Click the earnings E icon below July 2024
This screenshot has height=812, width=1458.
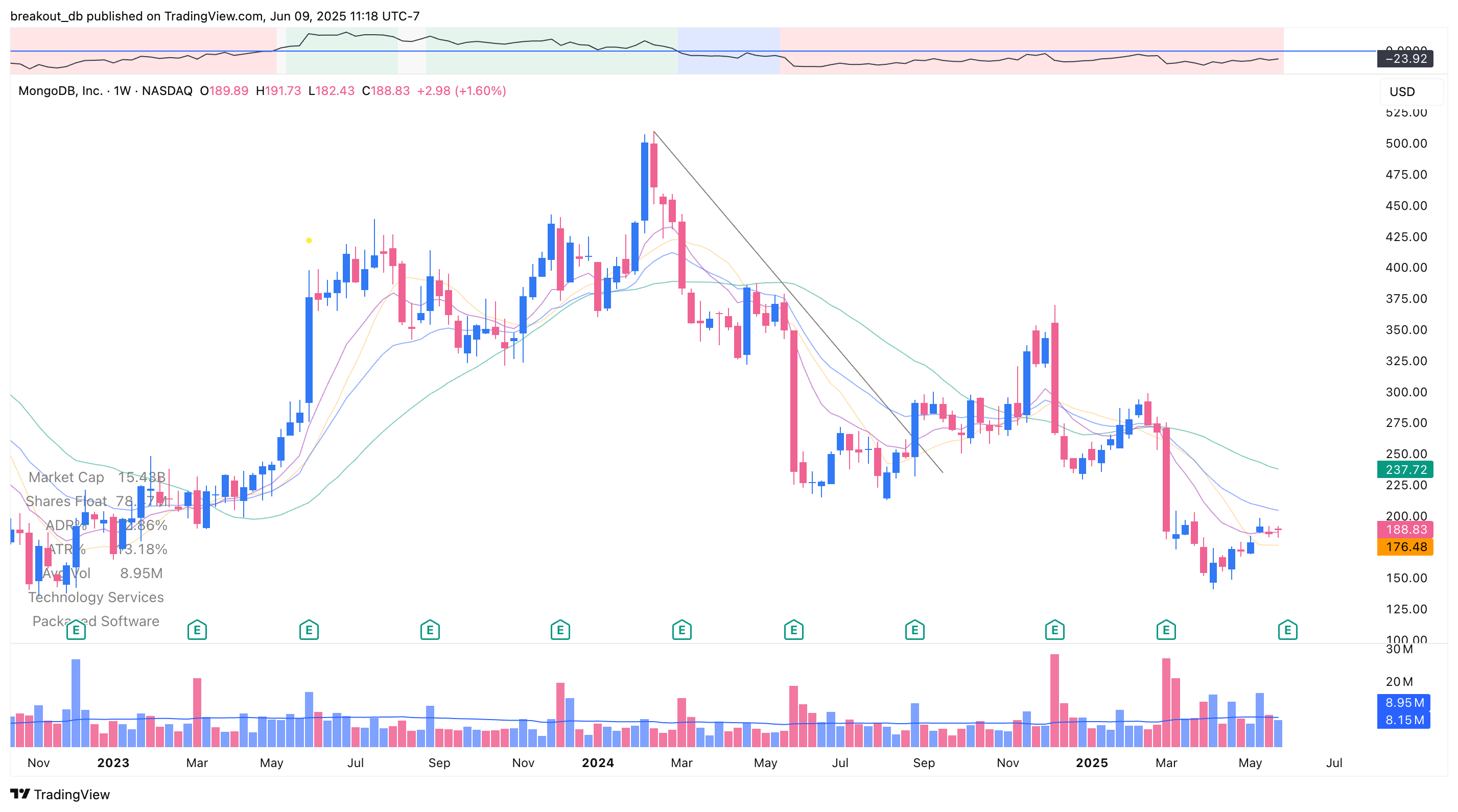click(x=793, y=630)
